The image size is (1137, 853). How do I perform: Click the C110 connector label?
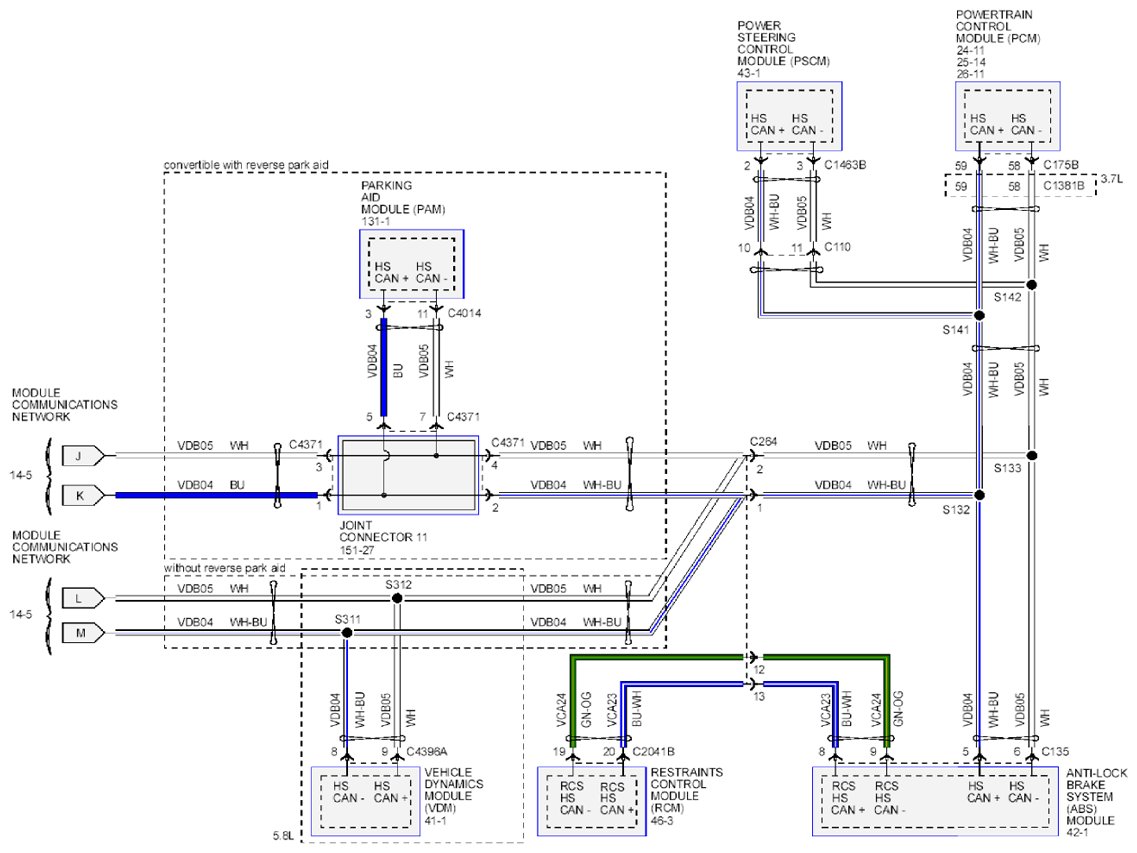click(837, 247)
